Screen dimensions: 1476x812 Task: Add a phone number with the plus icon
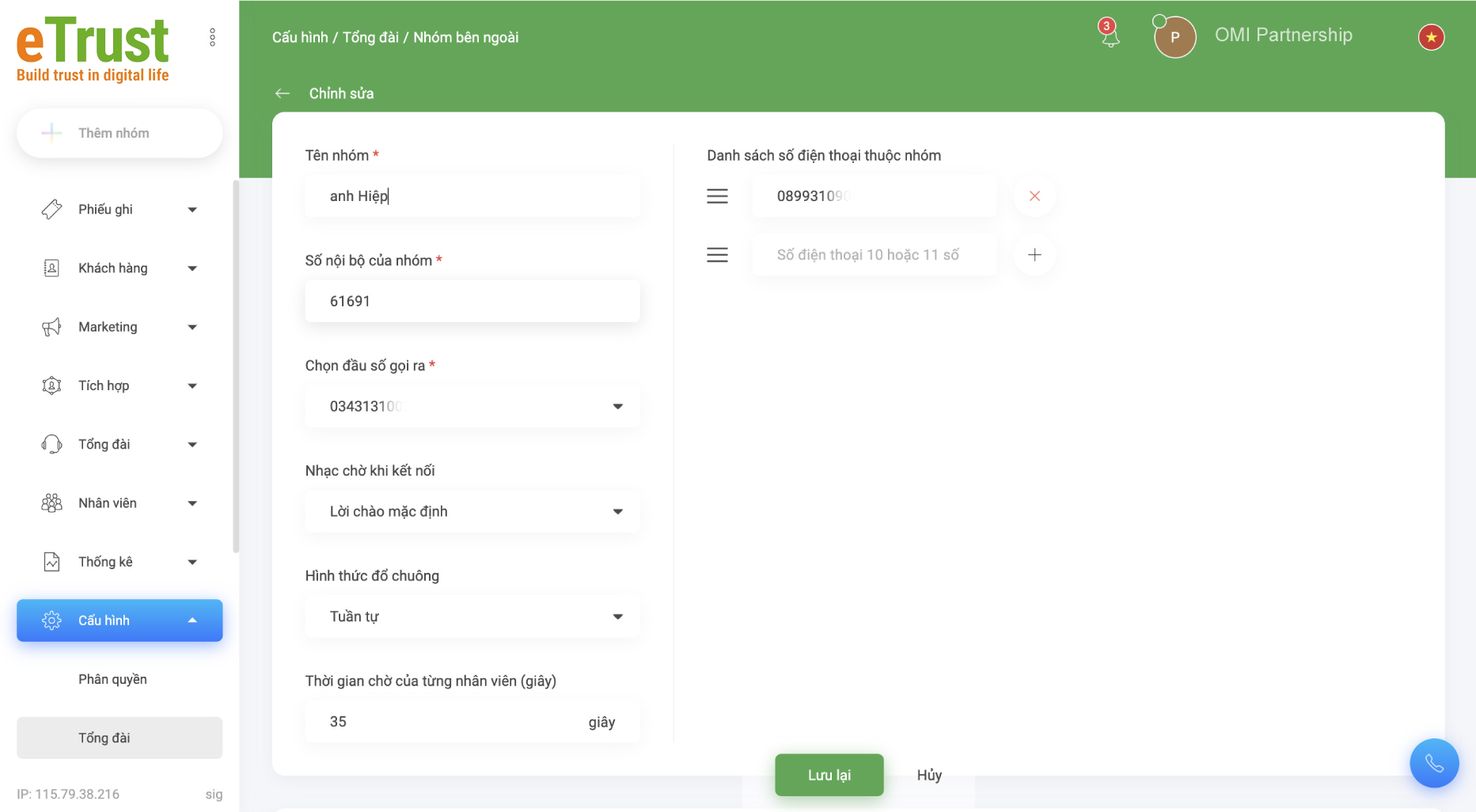pyautogui.click(x=1034, y=255)
